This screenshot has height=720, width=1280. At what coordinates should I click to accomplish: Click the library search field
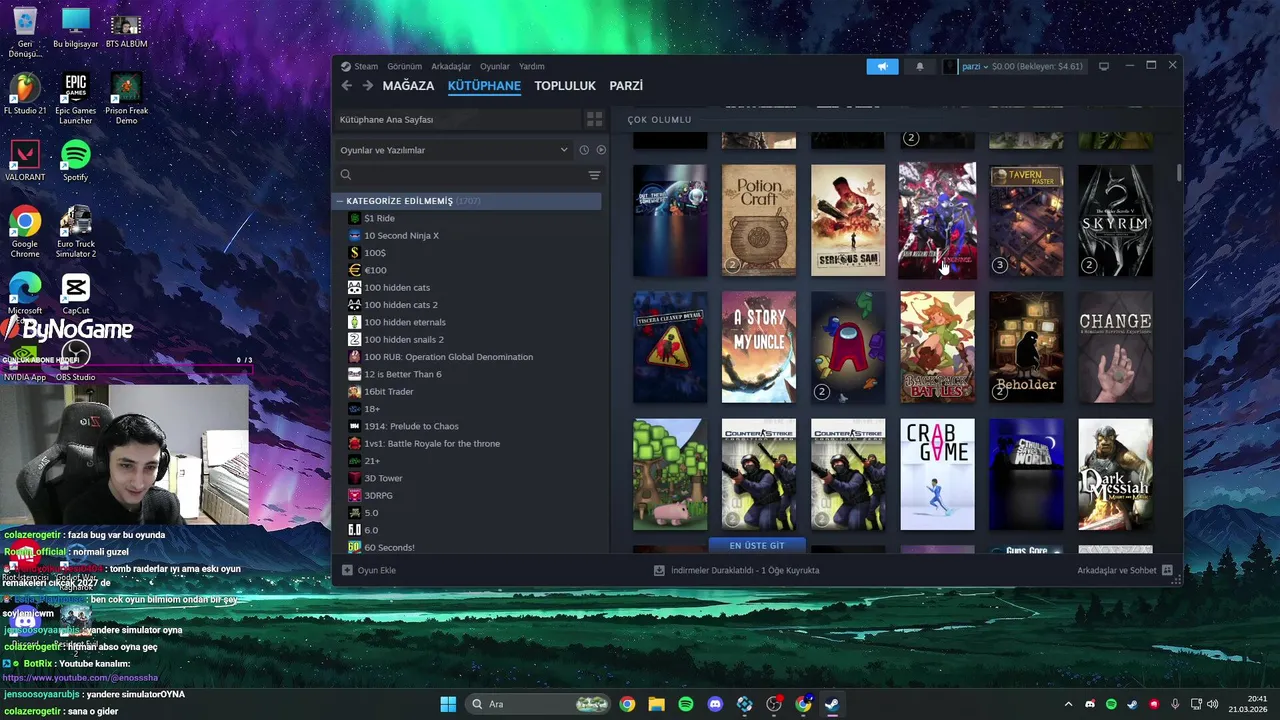460,175
